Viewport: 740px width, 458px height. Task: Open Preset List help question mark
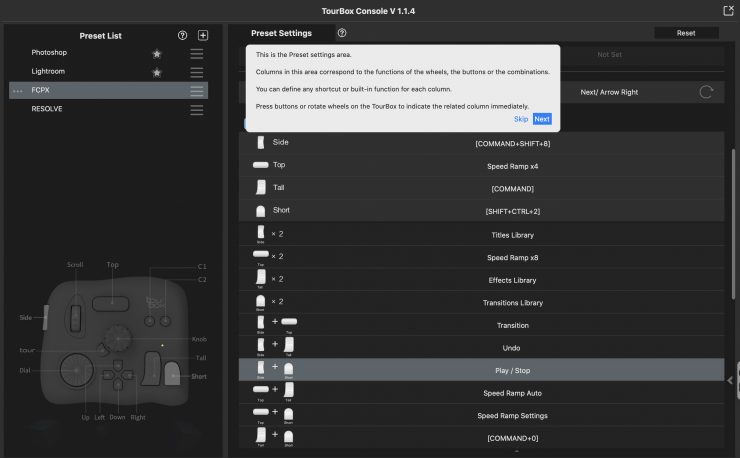pos(182,35)
